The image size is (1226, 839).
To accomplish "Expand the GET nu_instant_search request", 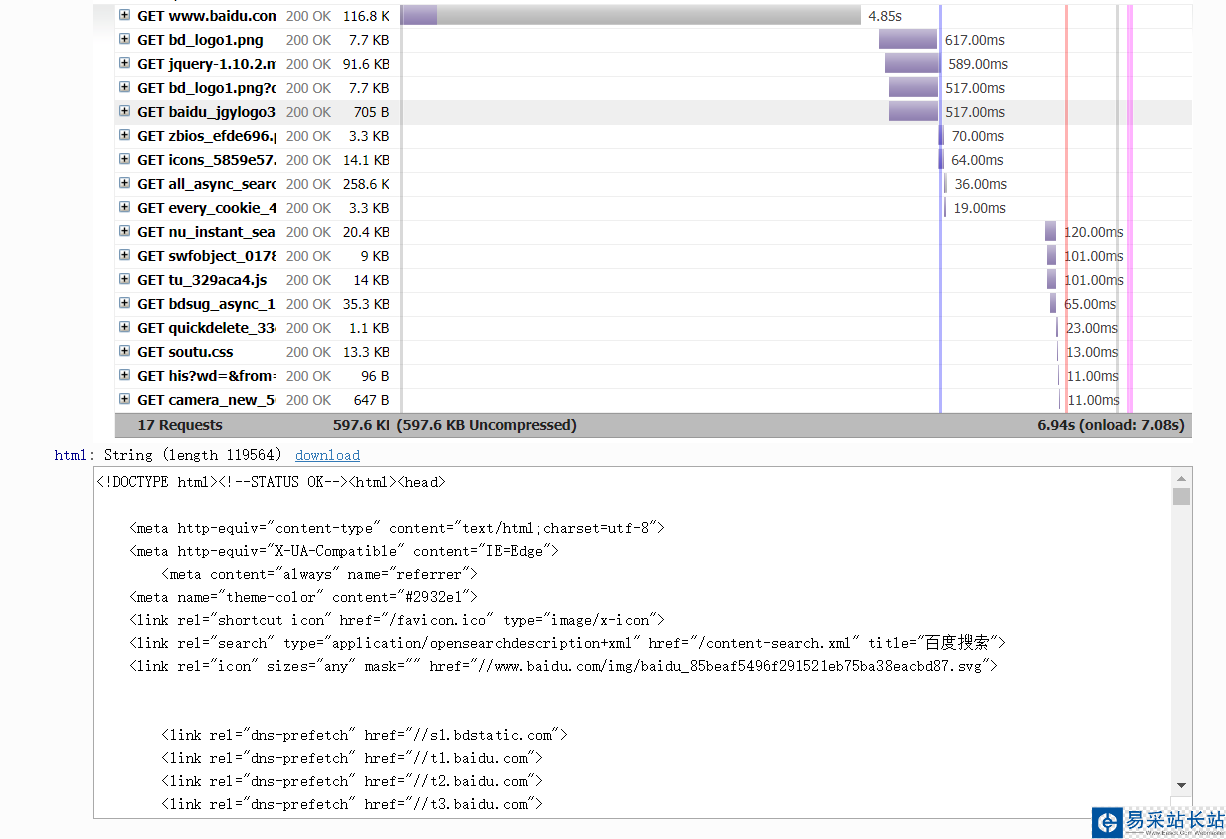I will [125, 231].
